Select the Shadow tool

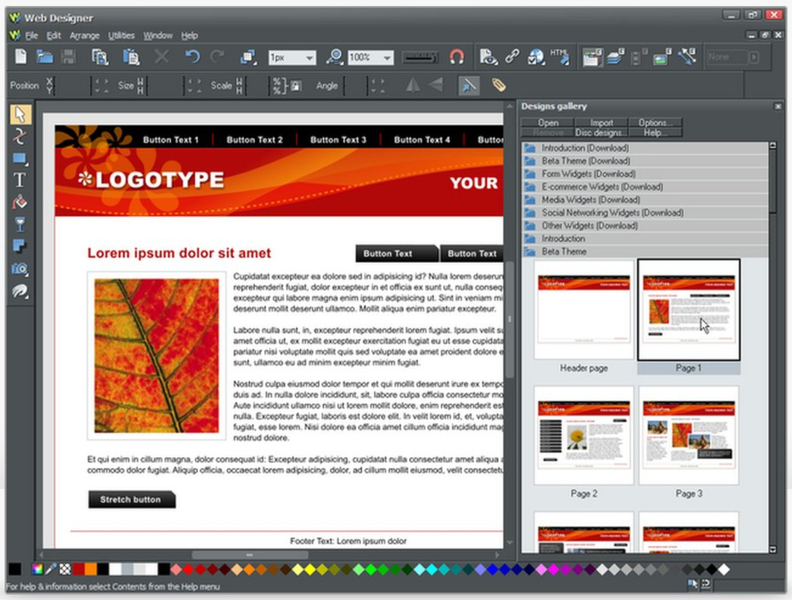point(19,246)
